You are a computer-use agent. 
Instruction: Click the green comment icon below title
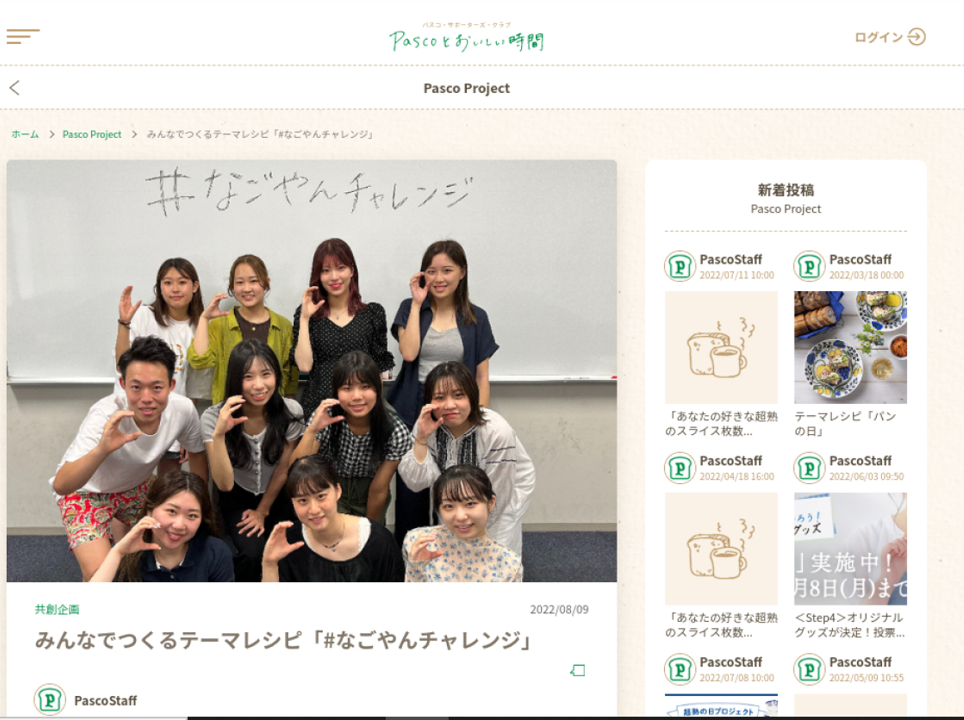click(578, 670)
